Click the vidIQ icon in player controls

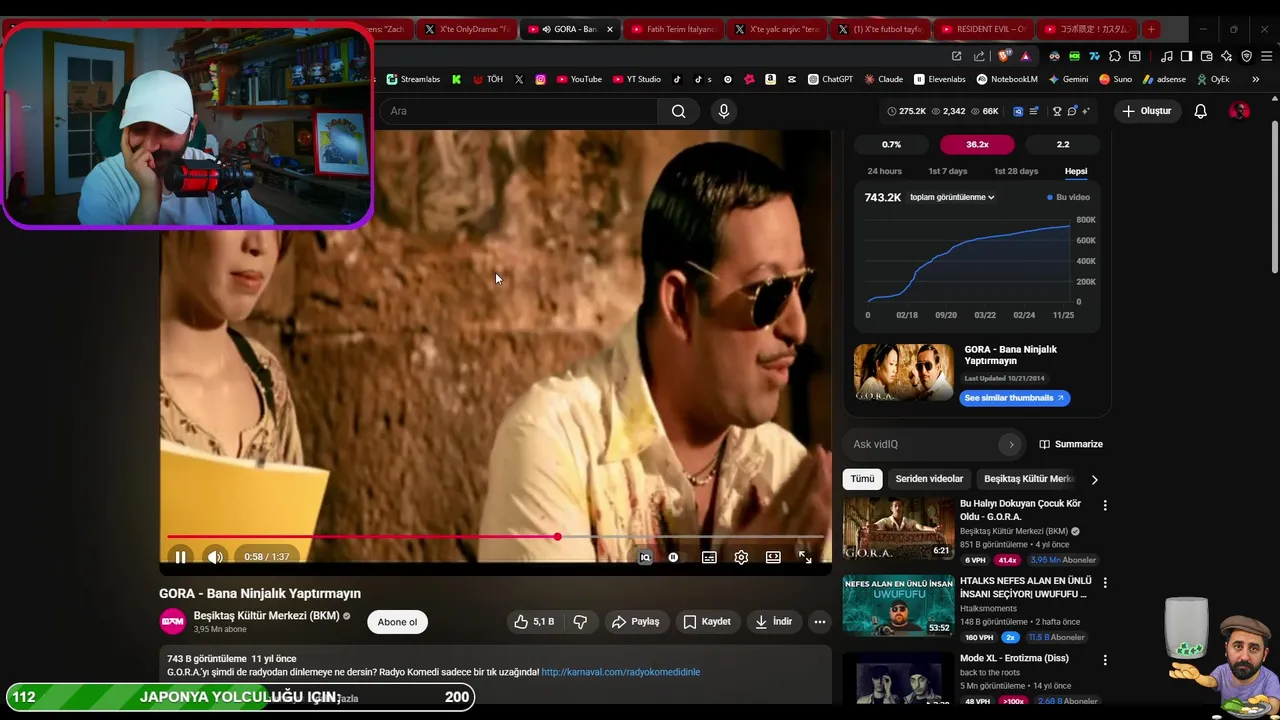point(645,557)
